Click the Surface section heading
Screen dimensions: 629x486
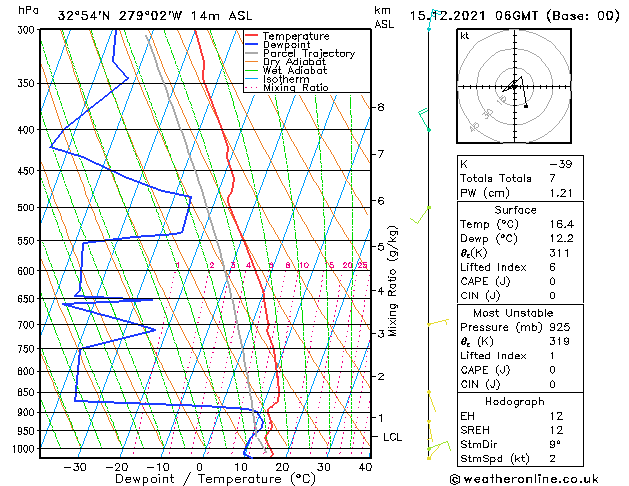coord(515,210)
